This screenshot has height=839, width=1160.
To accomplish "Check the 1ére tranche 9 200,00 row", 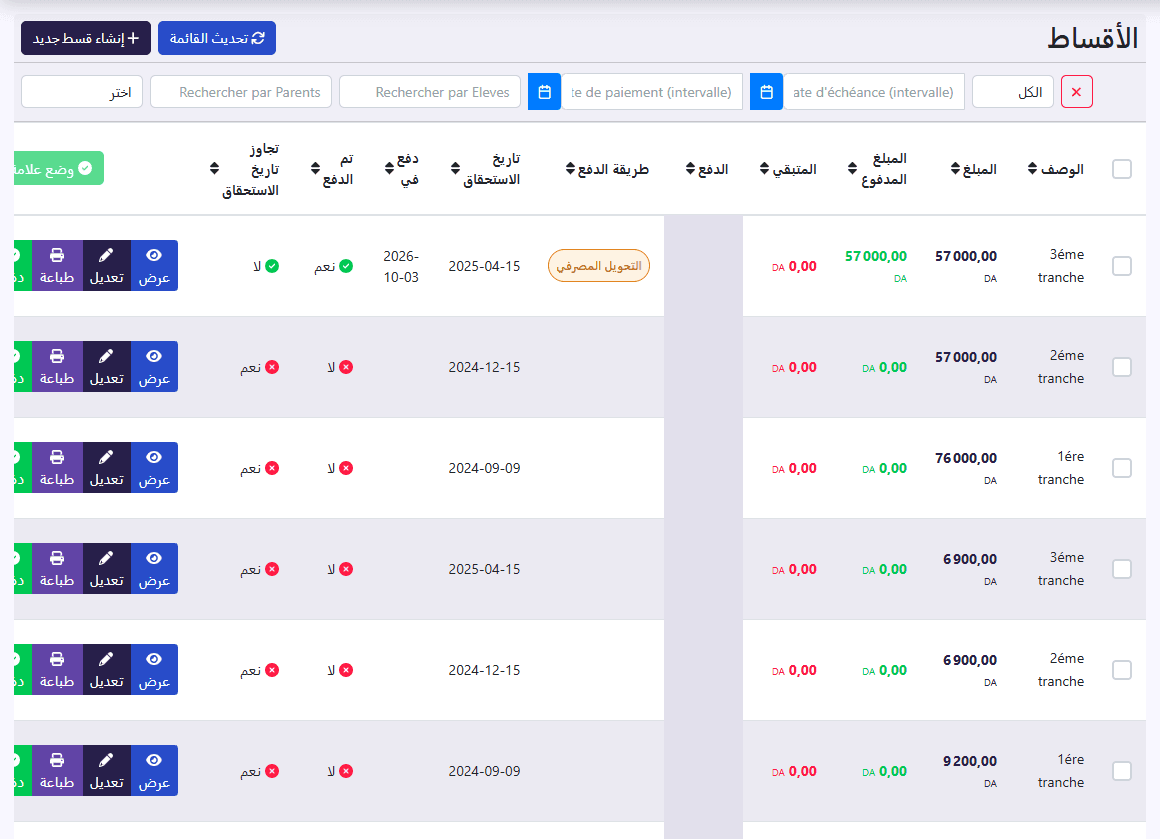I will coord(1122,770).
